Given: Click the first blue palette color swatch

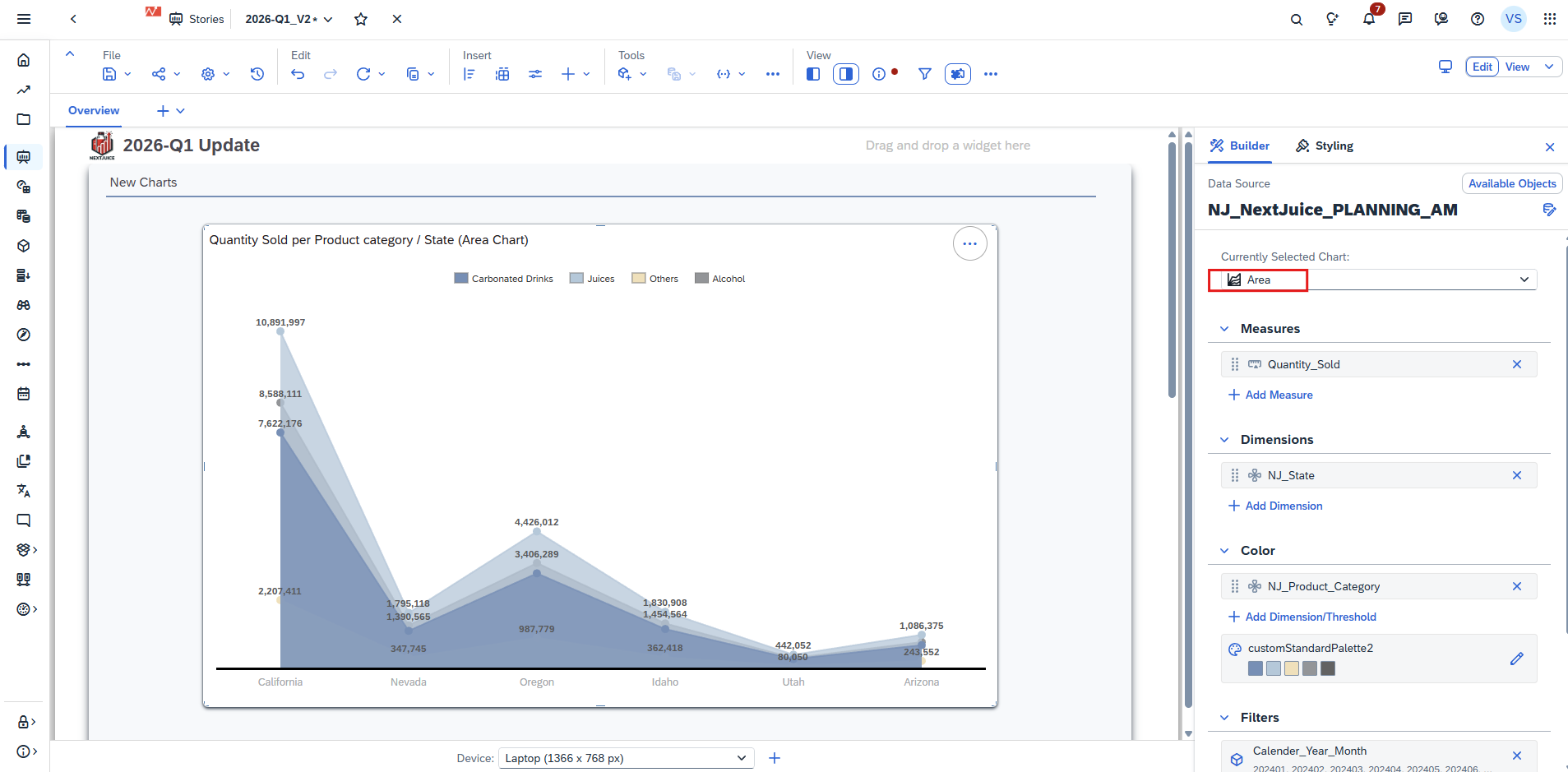Looking at the screenshot, I should pyautogui.click(x=1256, y=668).
